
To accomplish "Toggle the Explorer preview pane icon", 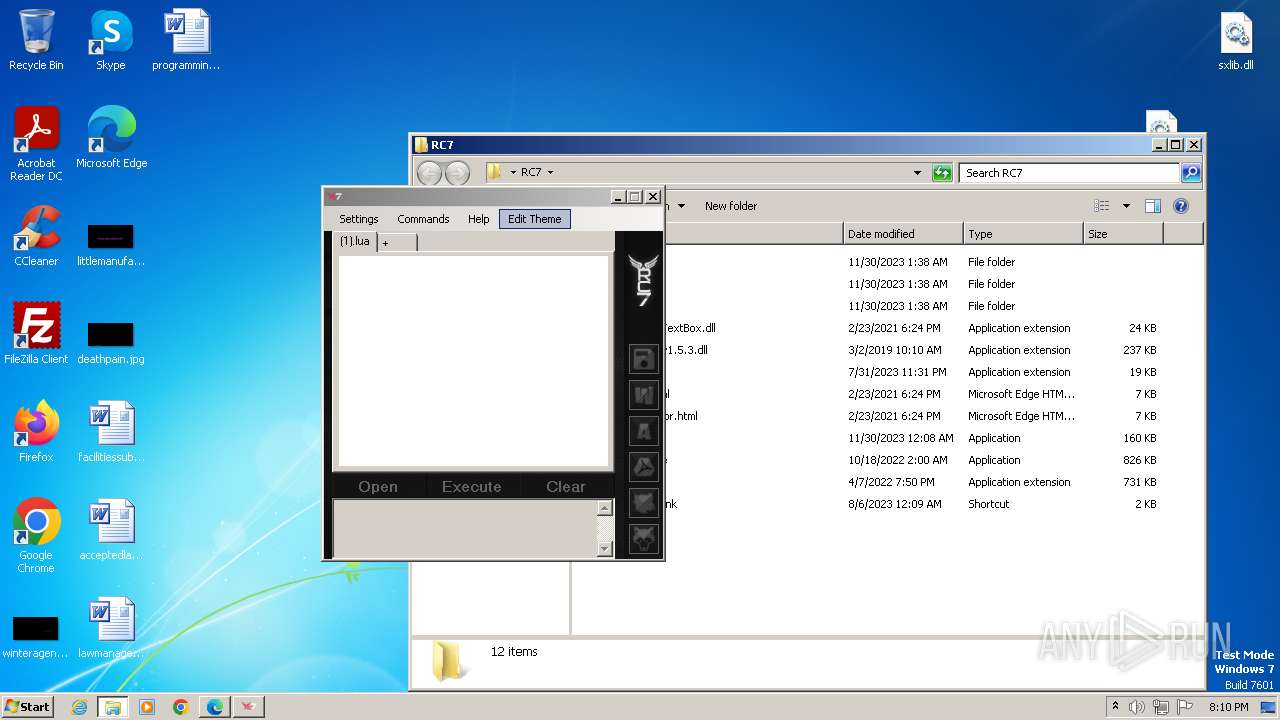I will [x=1152, y=206].
